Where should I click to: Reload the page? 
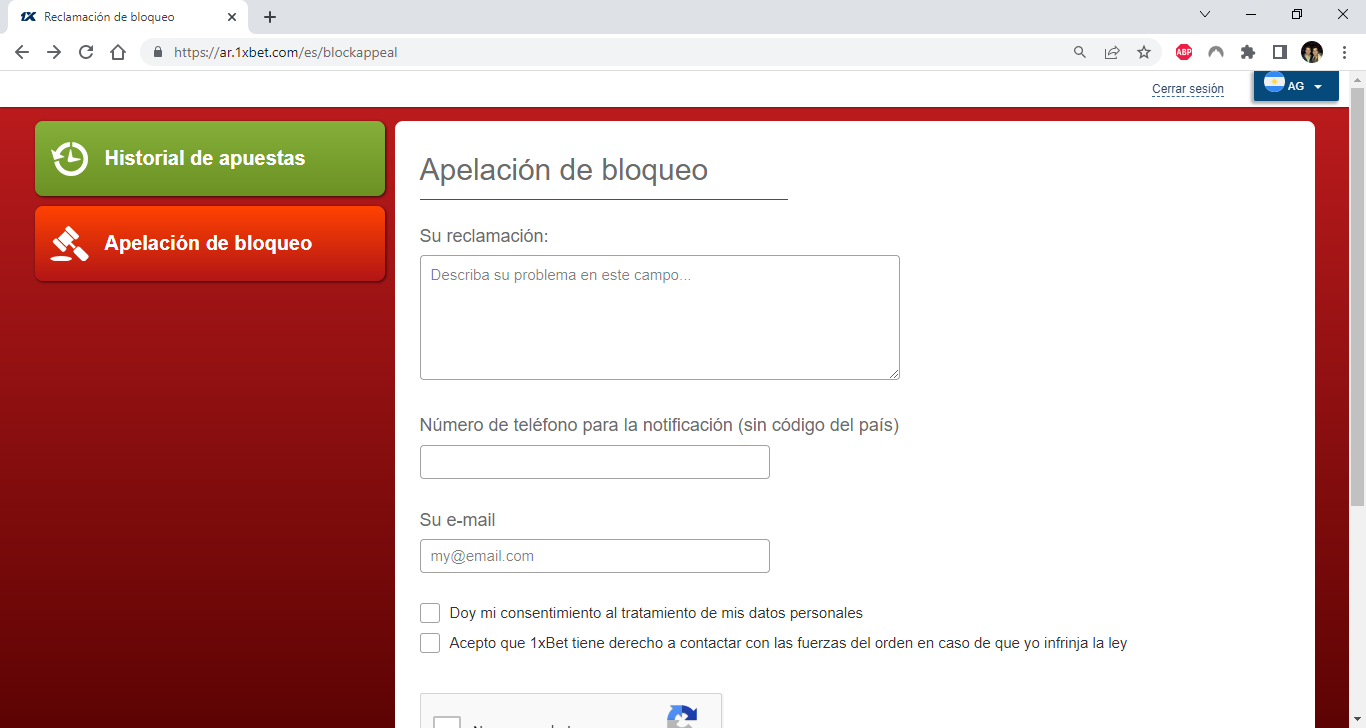[86, 52]
